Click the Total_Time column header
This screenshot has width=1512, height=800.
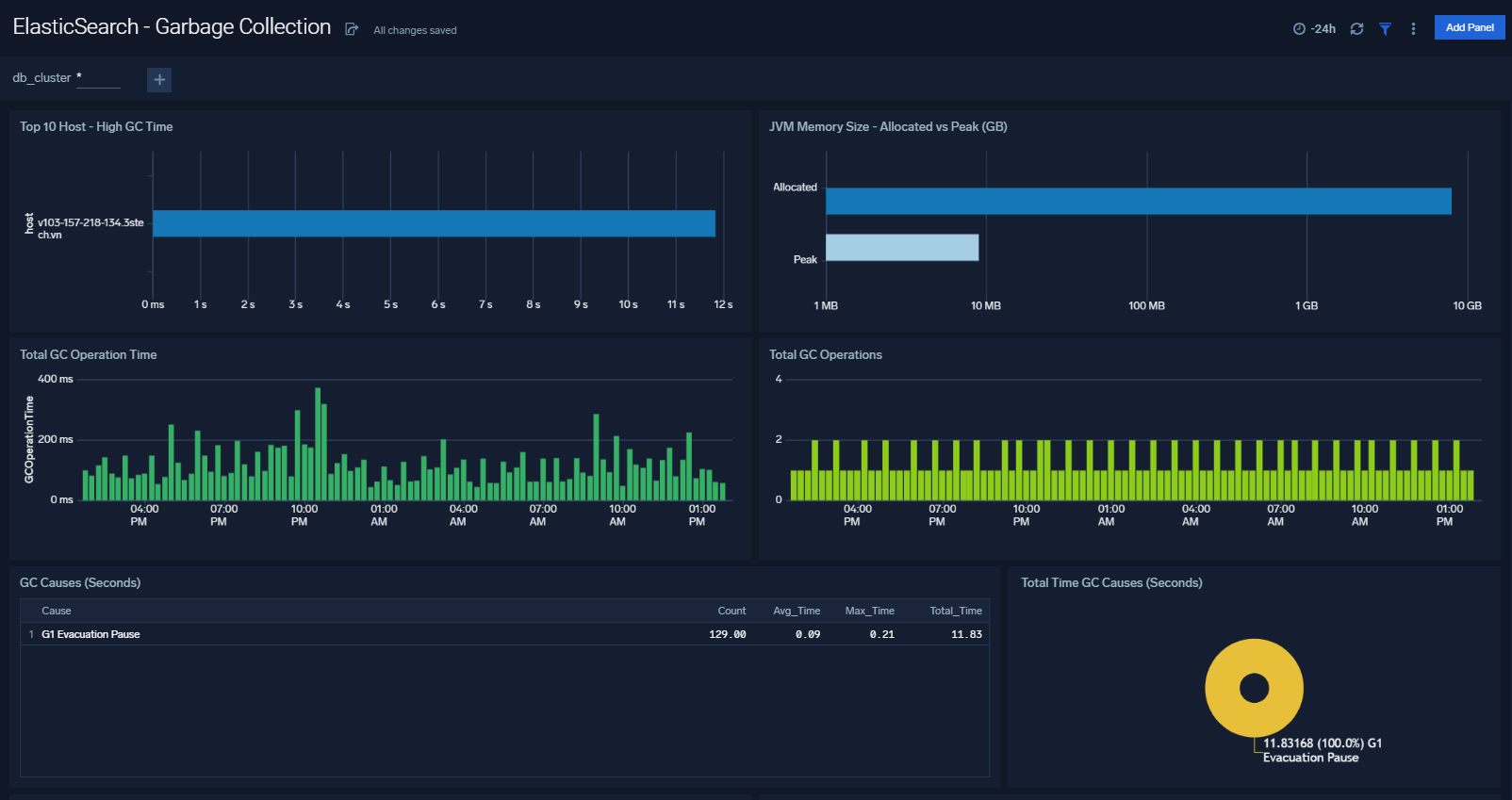pyautogui.click(x=955, y=611)
